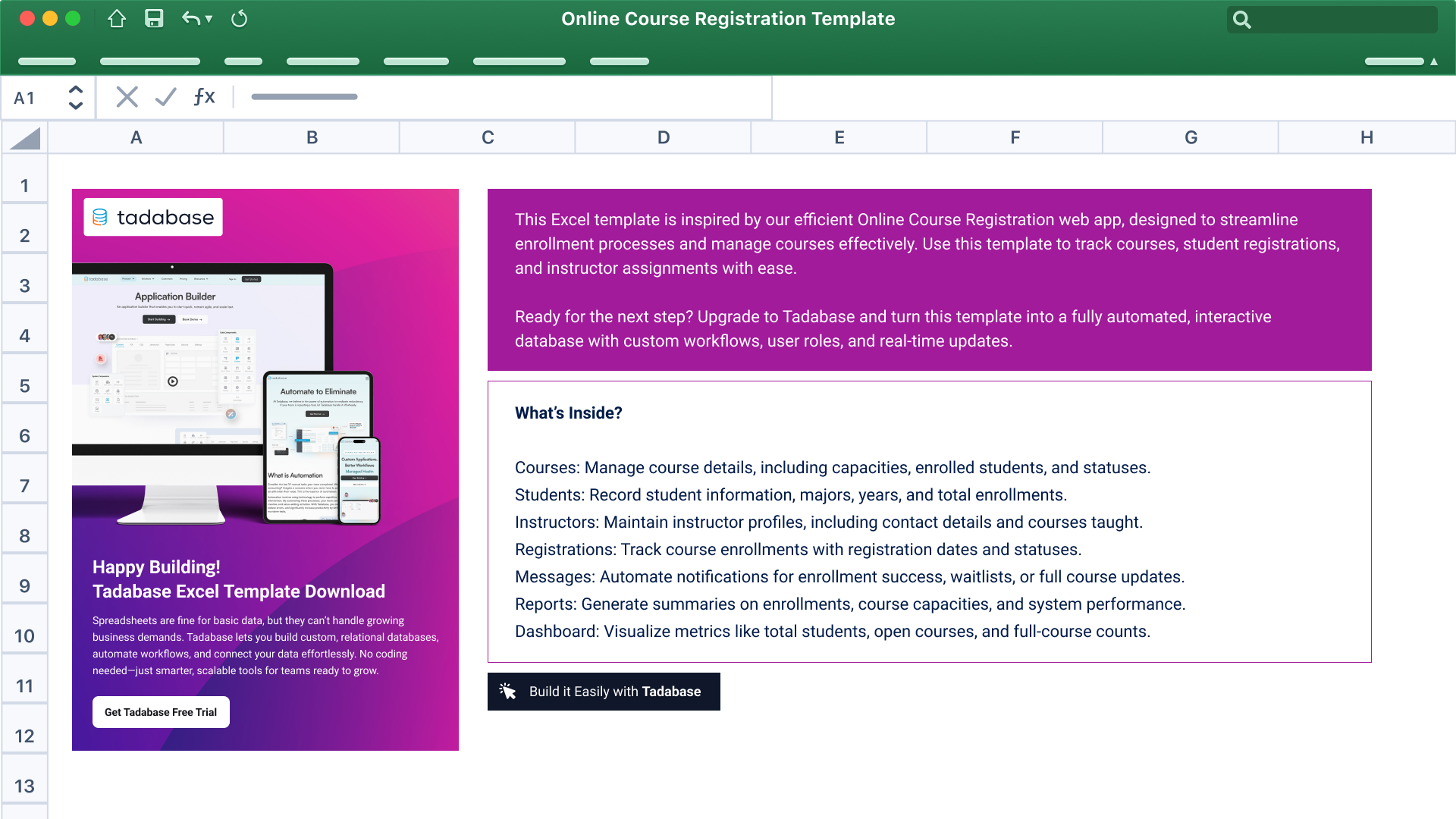Select column A header
The width and height of the screenshot is (1456, 819).
click(x=136, y=137)
